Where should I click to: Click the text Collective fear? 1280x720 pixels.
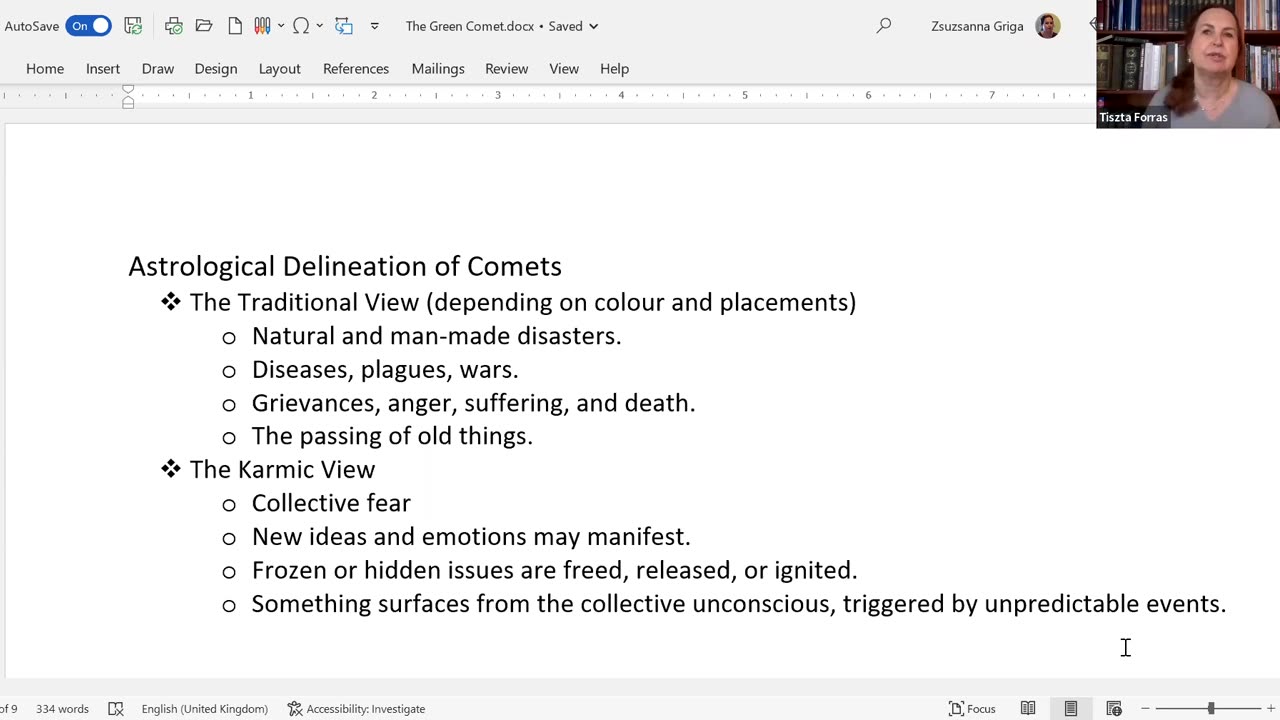pyautogui.click(x=331, y=503)
